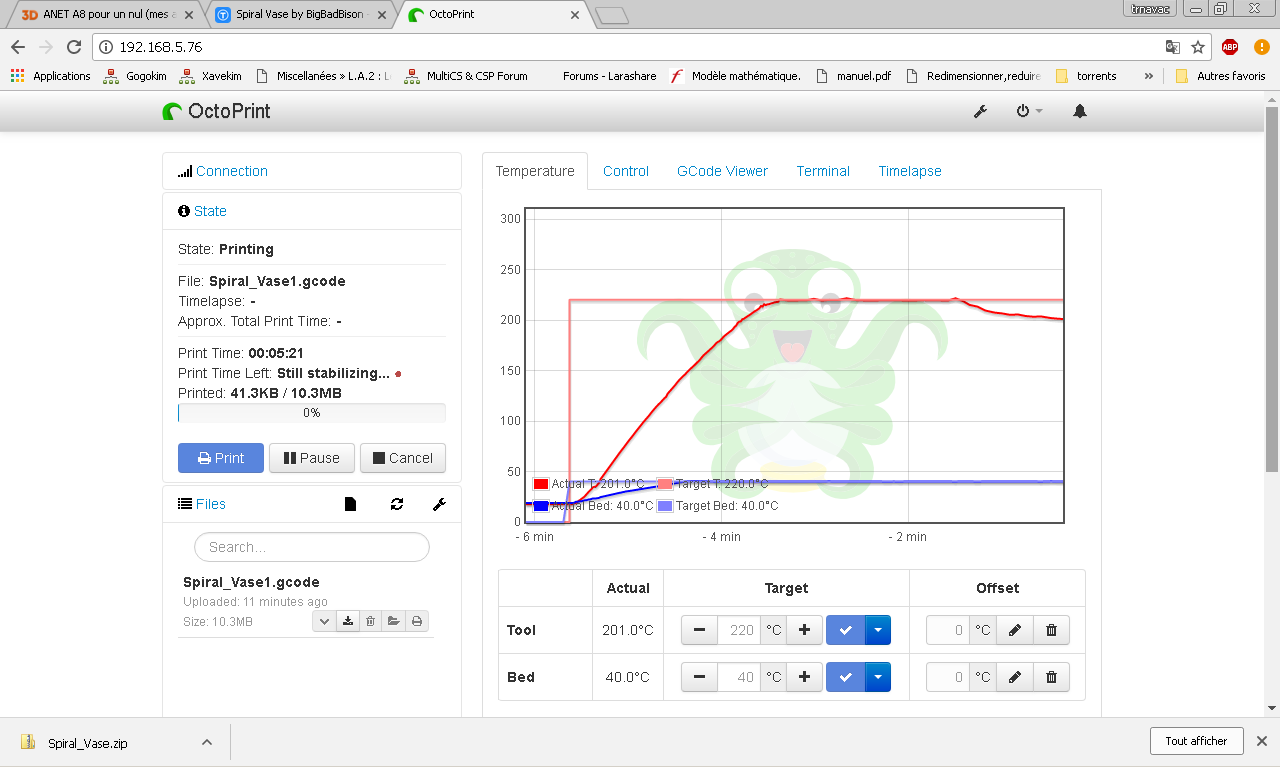Pause the current print
This screenshot has width=1280, height=768.
point(312,458)
